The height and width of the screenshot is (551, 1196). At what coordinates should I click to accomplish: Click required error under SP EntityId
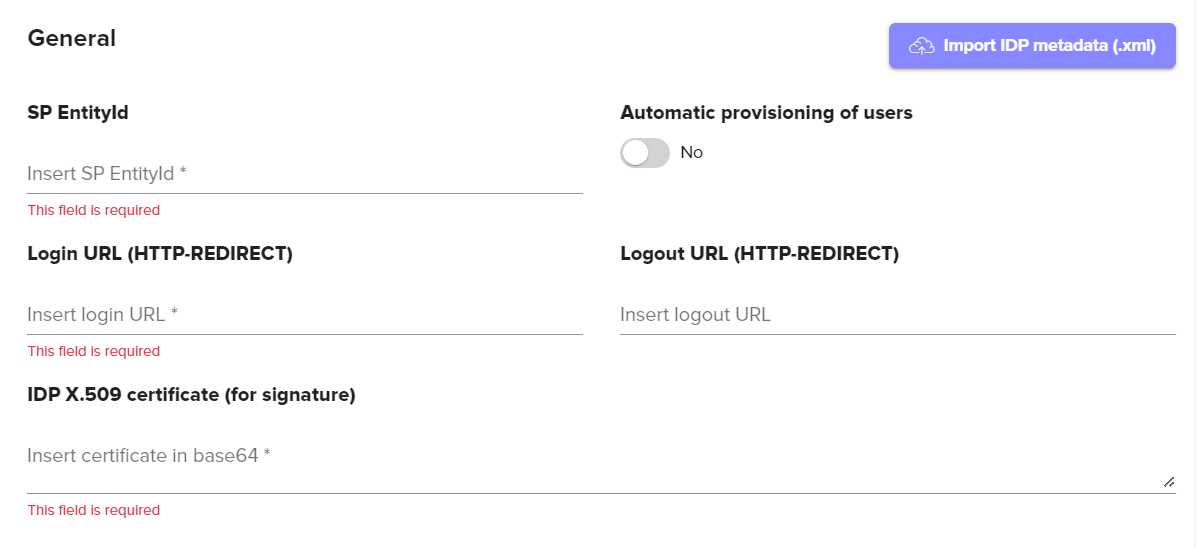pyautogui.click(x=94, y=211)
